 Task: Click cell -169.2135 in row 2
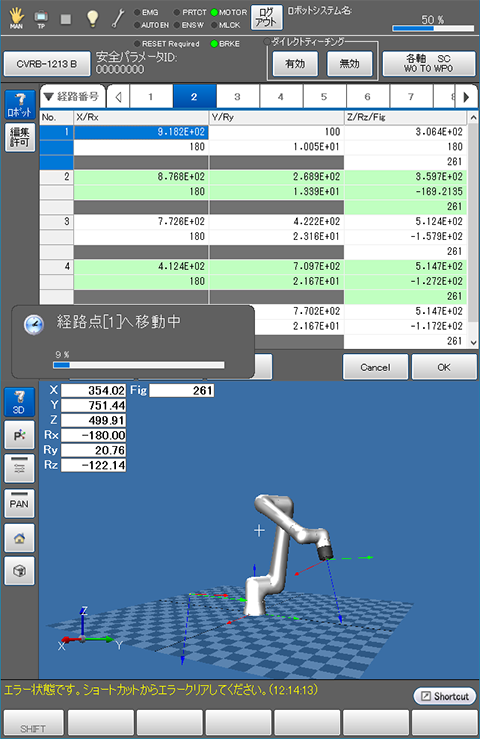406,191
